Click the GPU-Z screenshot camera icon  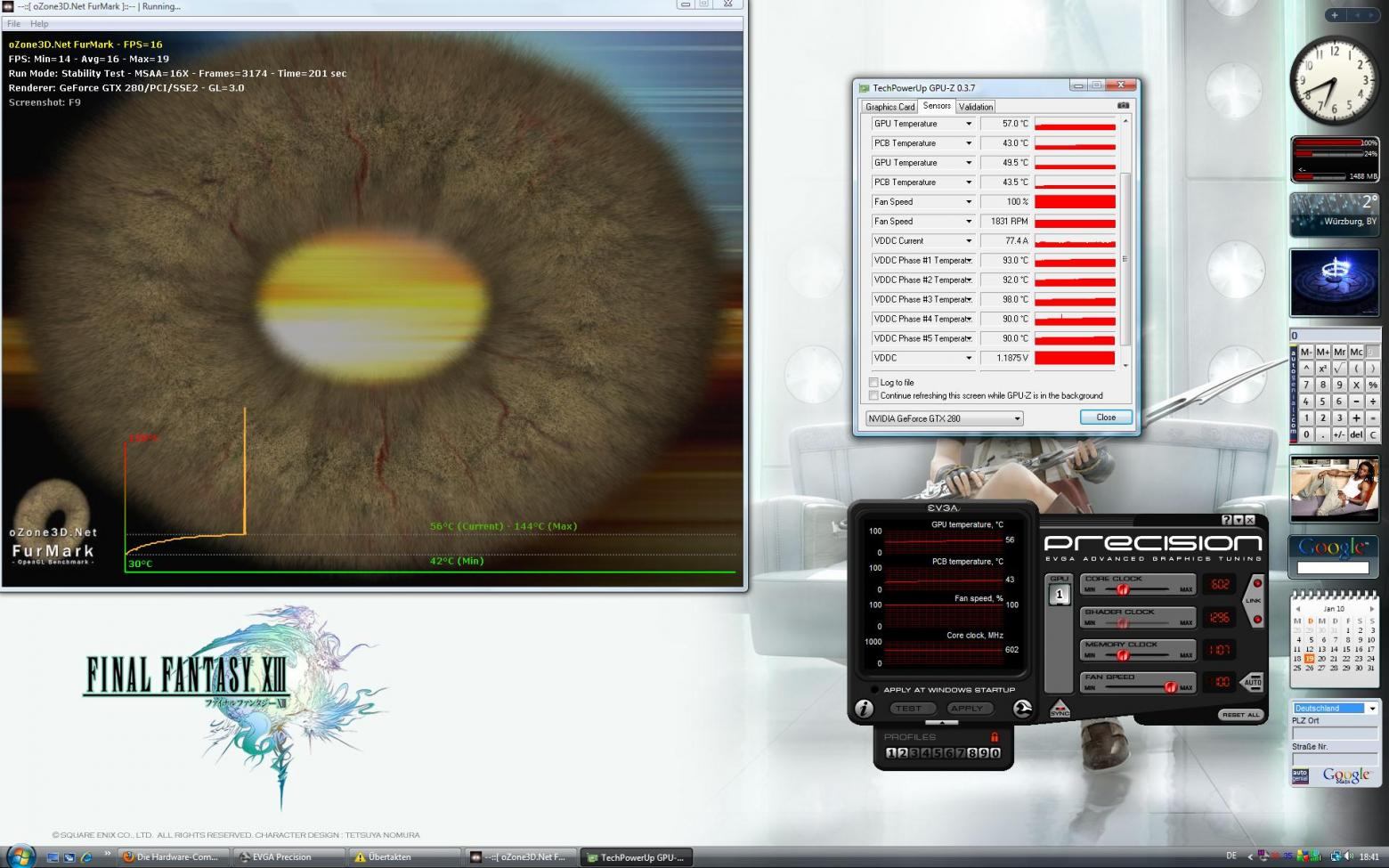[x=1123, y=105]
